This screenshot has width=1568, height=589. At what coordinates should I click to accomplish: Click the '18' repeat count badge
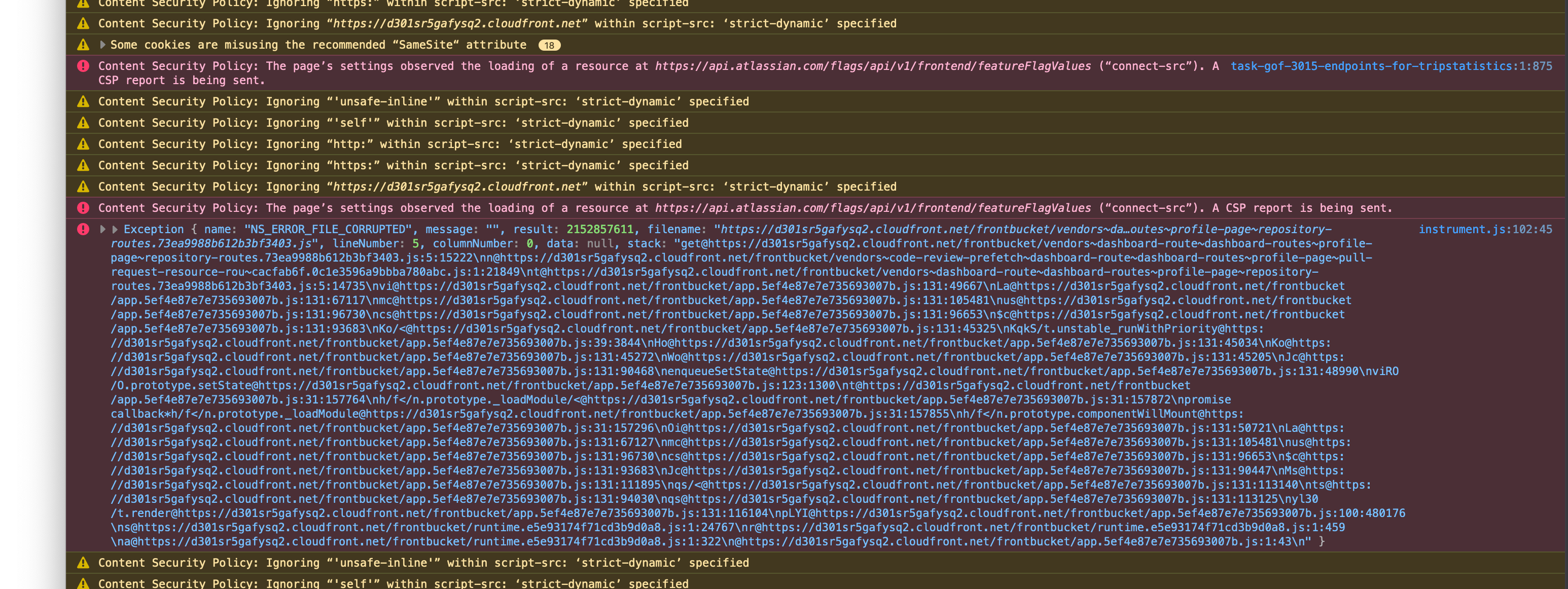550,45
